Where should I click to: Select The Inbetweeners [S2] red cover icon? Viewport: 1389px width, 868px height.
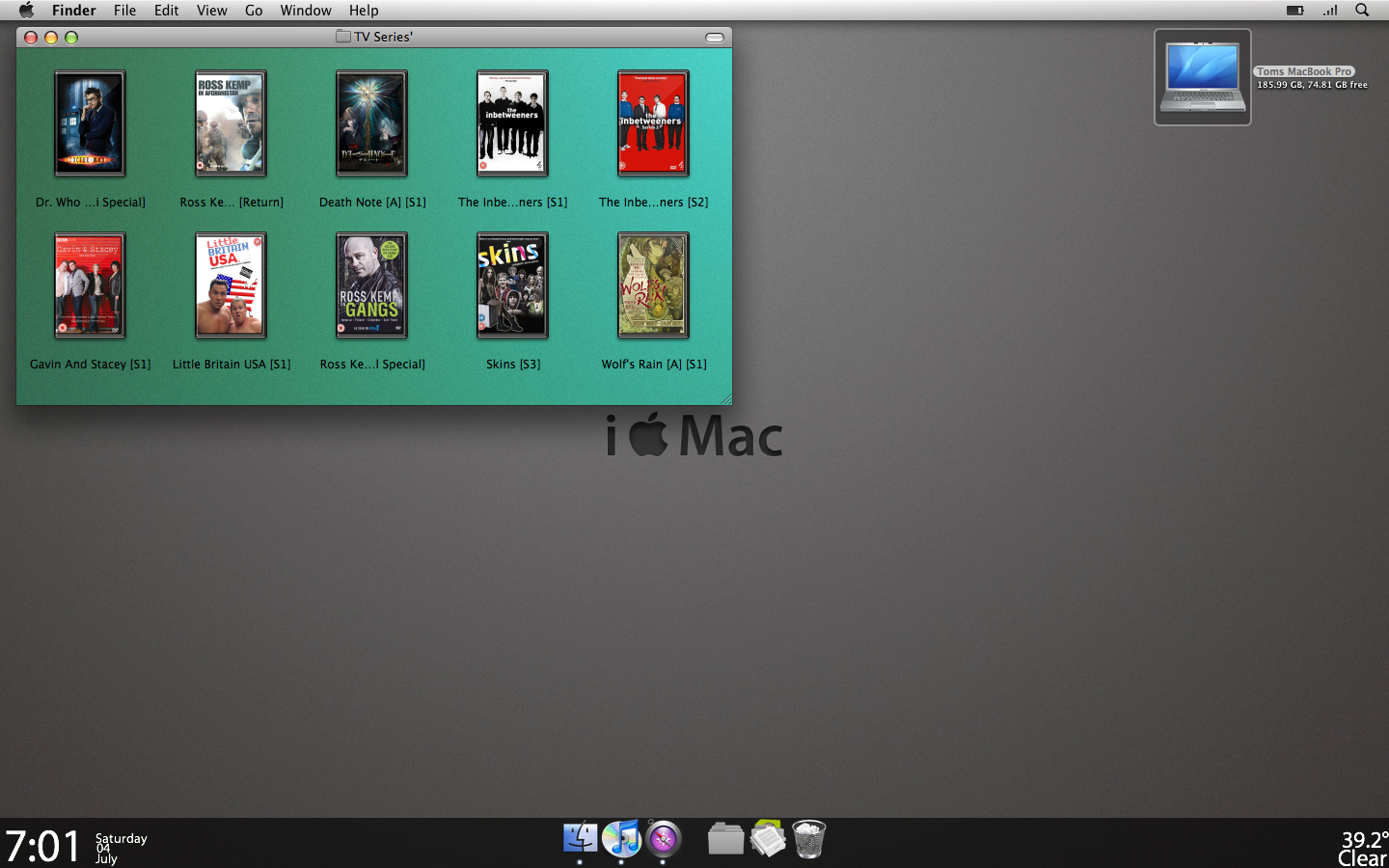[653, 122]
